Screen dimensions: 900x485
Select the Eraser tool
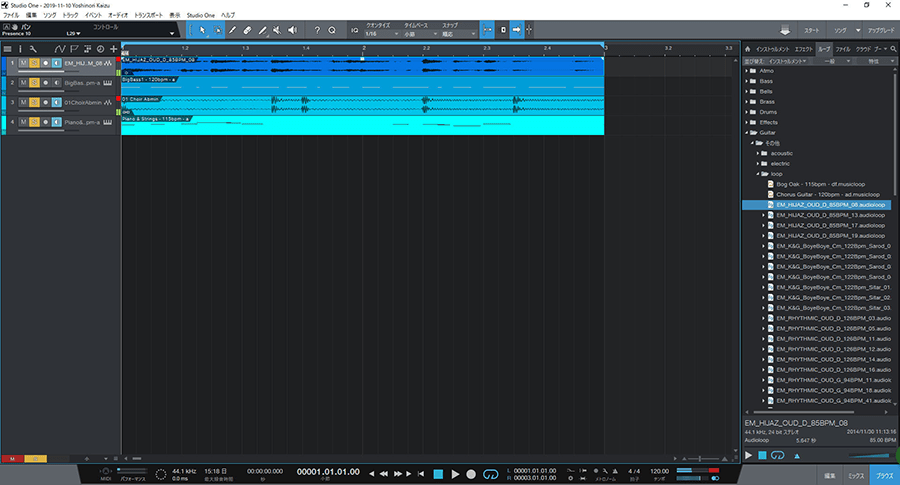click(247, 30)
